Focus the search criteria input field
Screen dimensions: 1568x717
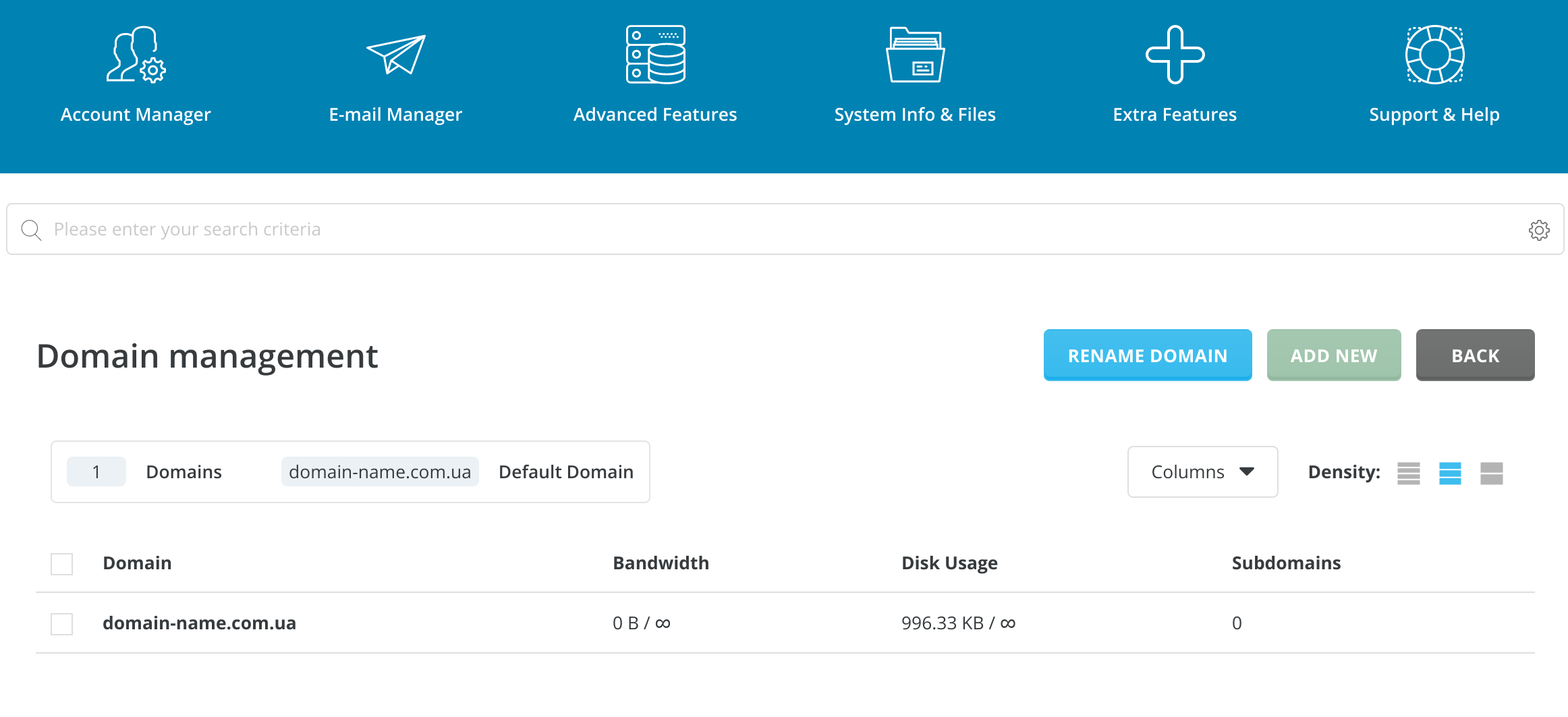pyautogui.click(x=785, y=229)
